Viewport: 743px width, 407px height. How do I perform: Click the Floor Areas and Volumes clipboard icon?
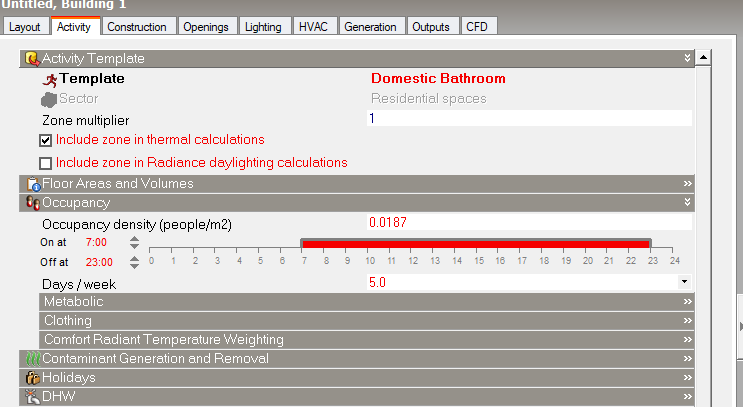(x=34, y=184)
